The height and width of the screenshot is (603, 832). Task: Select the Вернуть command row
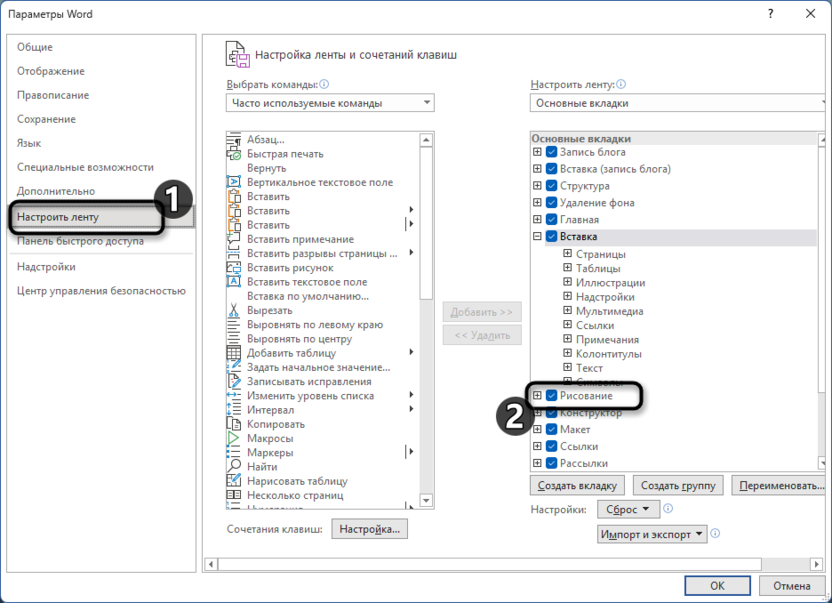pos(323,168)
